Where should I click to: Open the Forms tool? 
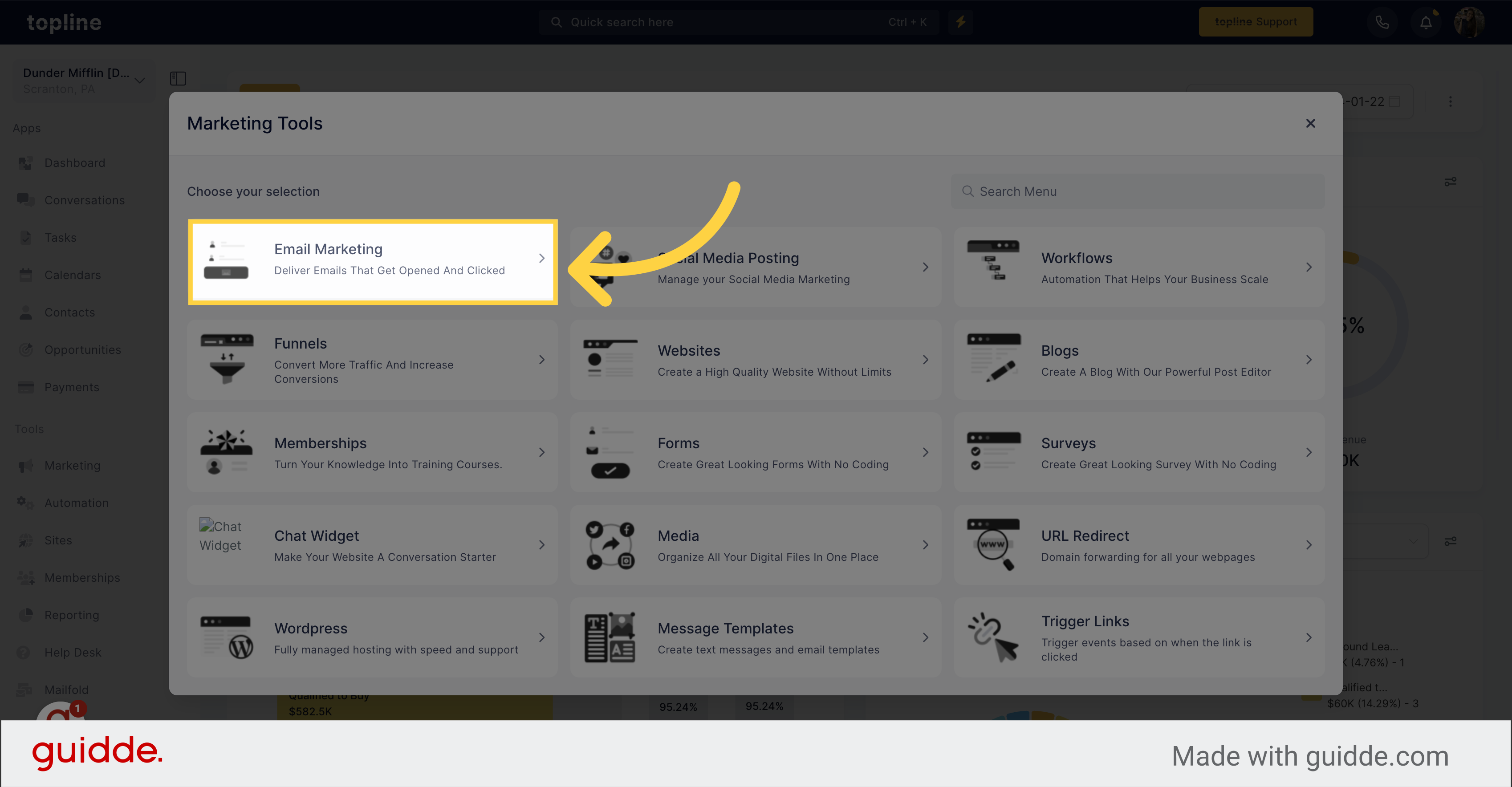click(756, 453)
